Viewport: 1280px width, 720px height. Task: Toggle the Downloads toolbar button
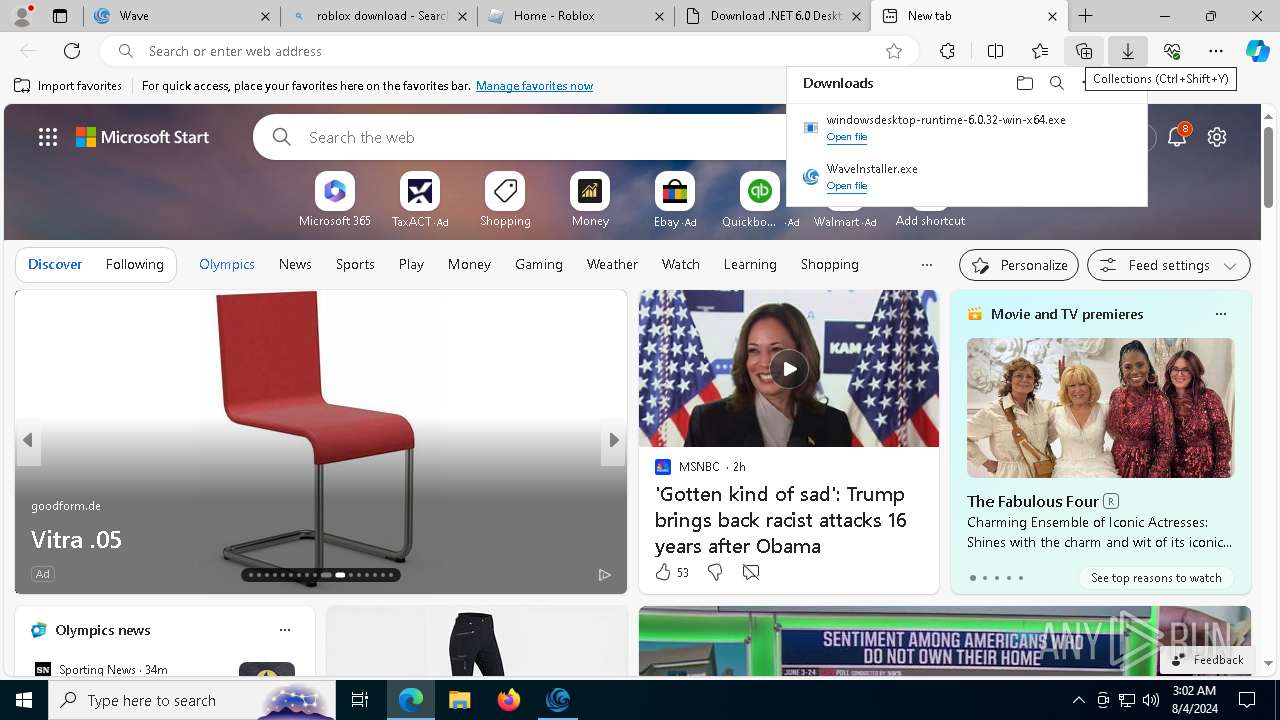point(1128,51)
